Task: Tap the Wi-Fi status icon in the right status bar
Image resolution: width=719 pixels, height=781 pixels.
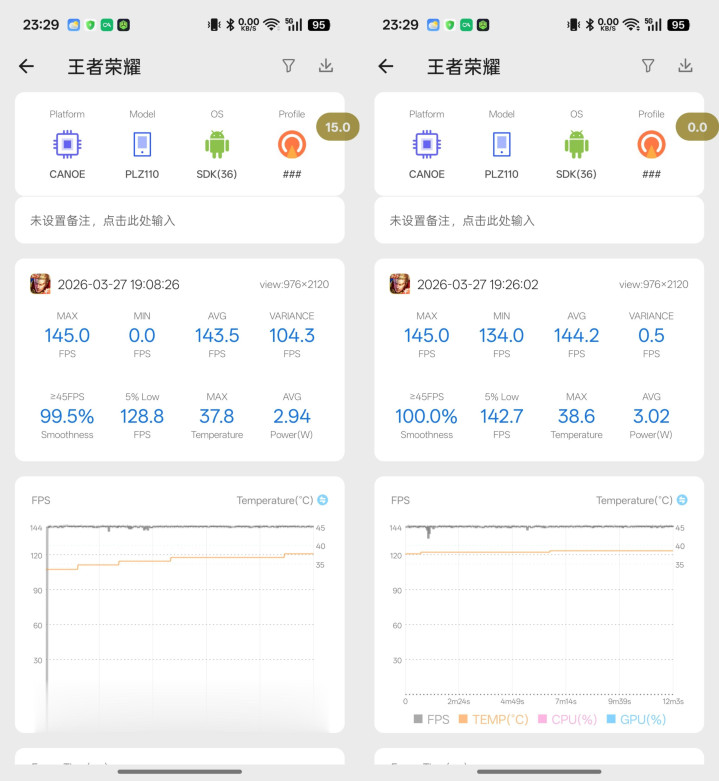Action: point(631,24)
